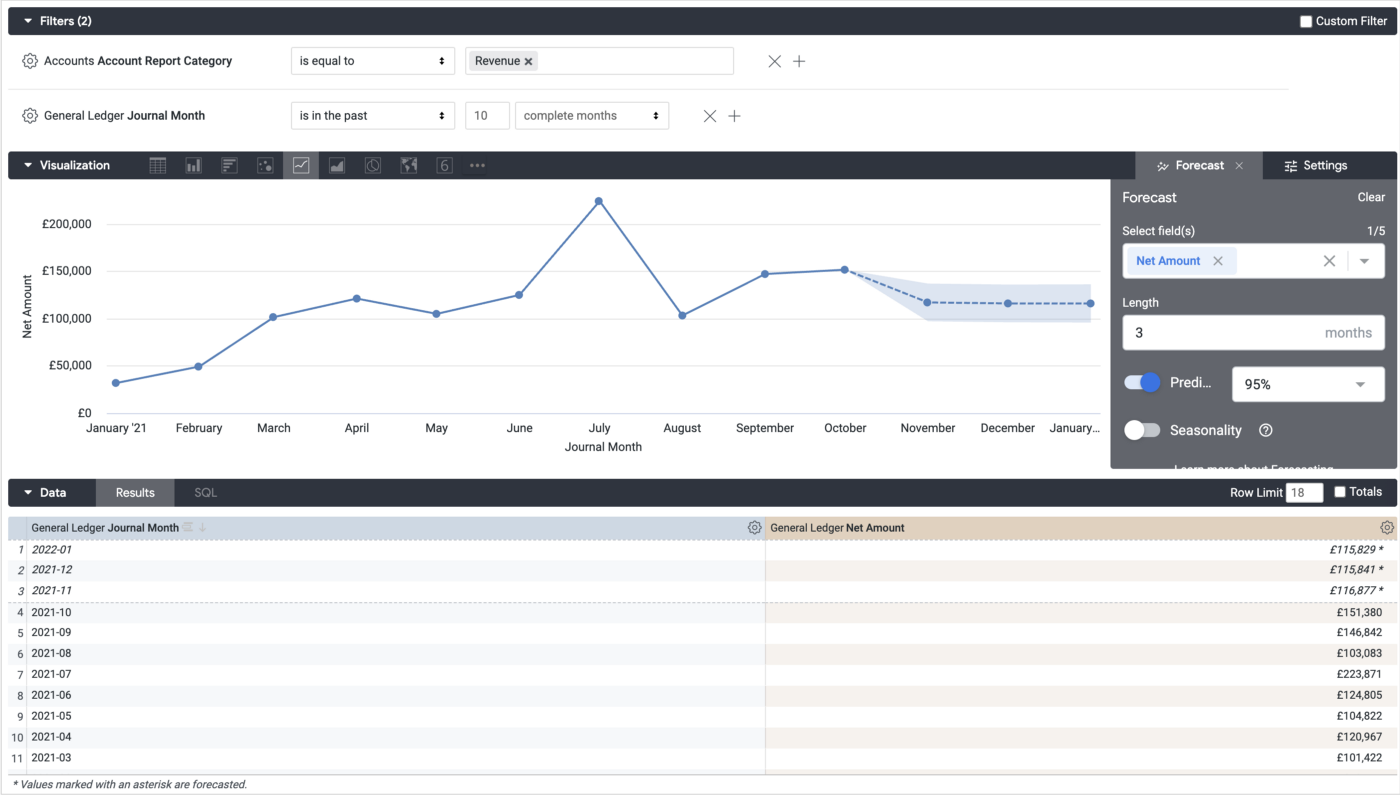Select the bar chart visualization
Image resolution: width=1400 pixels, height=795 pixels.
point(229,165)
